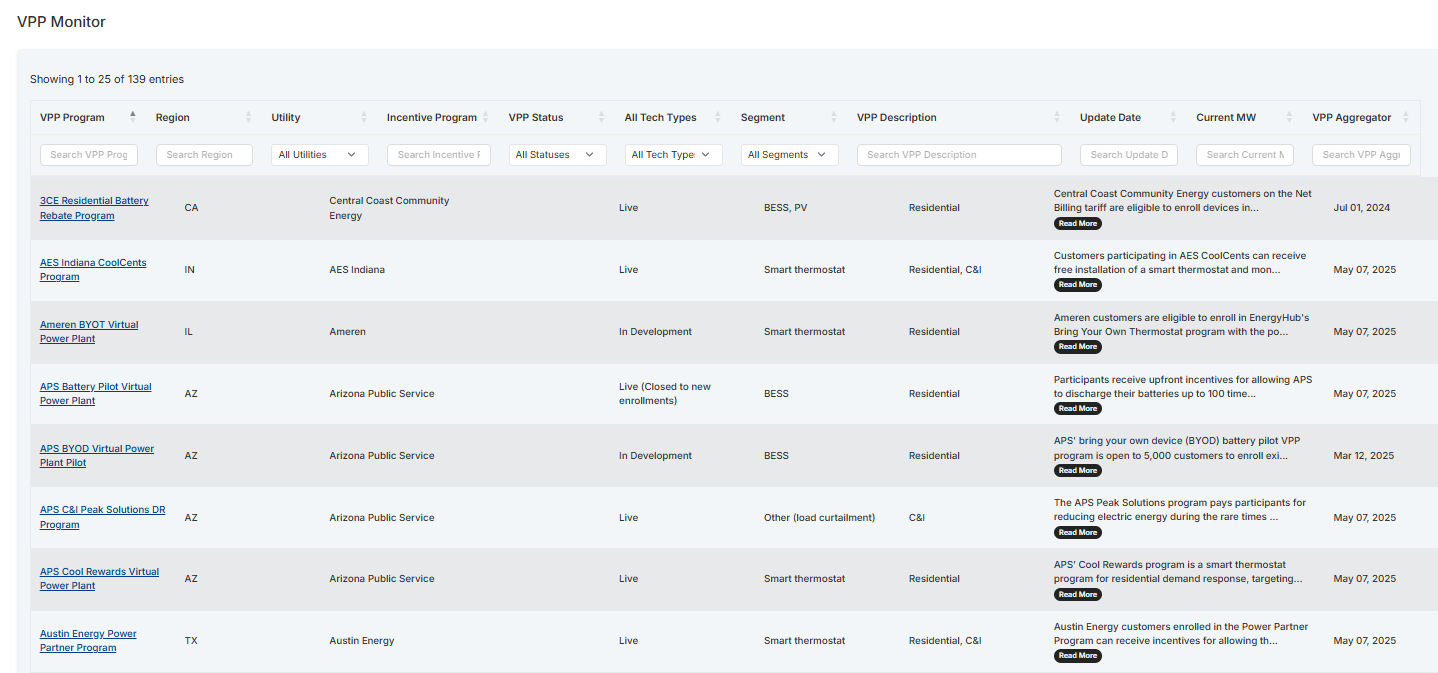Focus the Search VPP Description field
The image size is (1438, 673).
pyautogui.click(x=958, y=155)
